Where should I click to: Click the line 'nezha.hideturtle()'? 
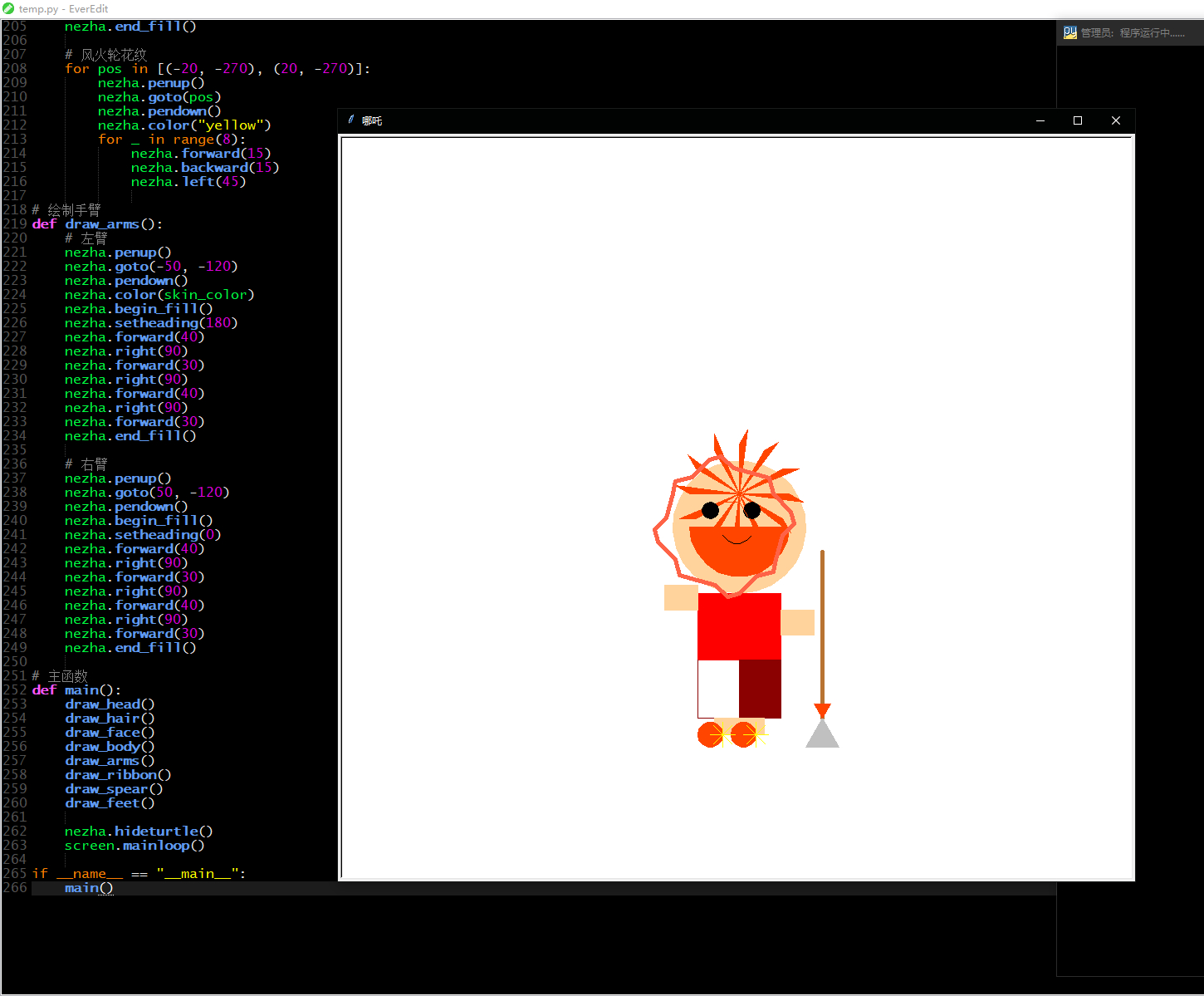coord(139,832)
